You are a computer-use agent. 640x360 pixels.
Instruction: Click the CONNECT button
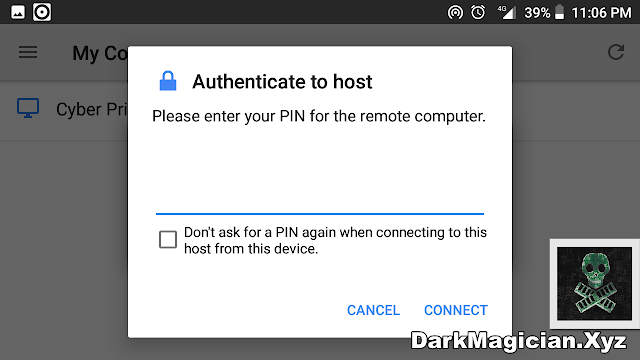coord(456,310)
